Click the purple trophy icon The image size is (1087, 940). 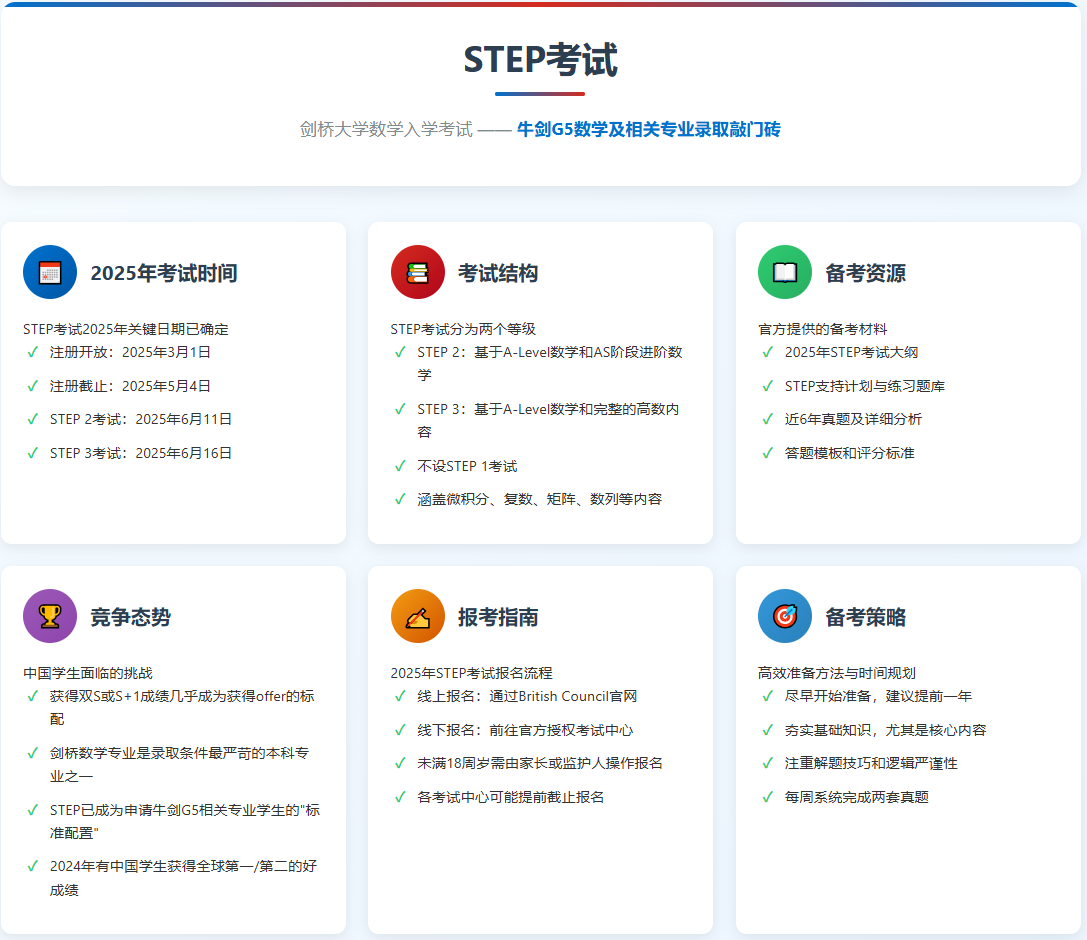click(x=50, y=616)
